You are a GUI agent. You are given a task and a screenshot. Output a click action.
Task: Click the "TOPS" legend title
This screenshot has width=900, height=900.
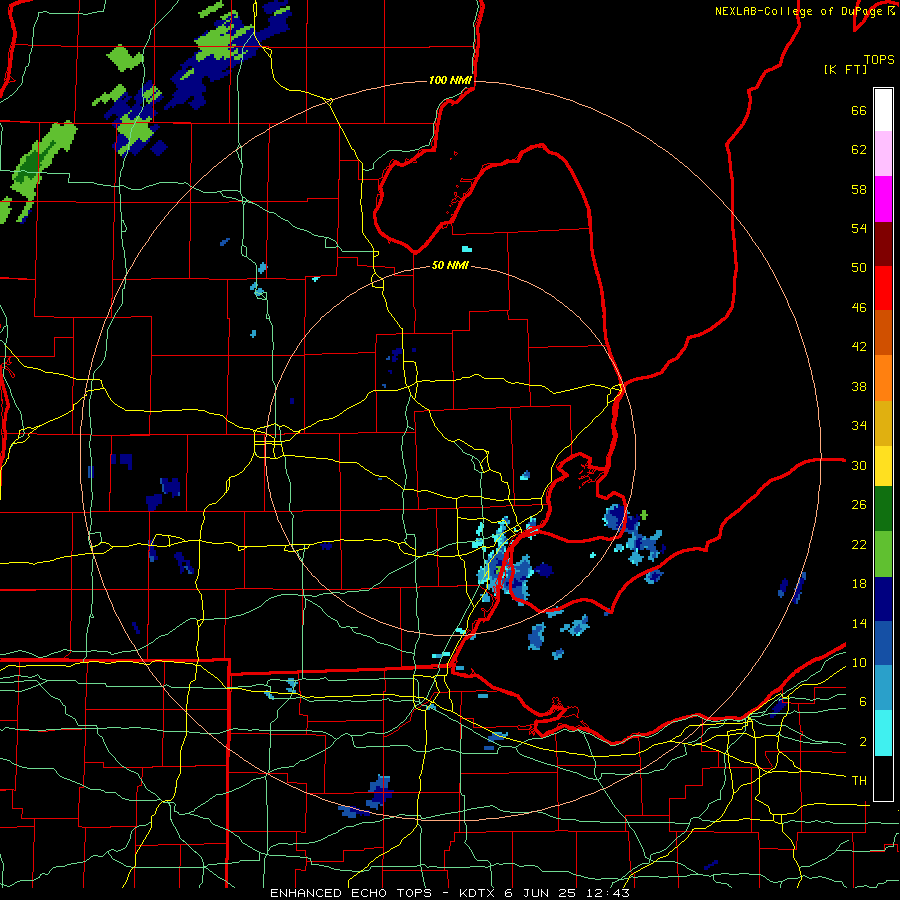tap(879, 60)
